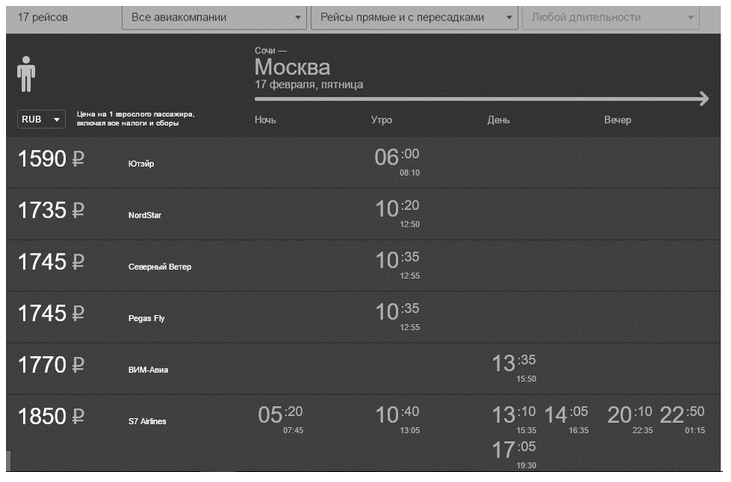Click the 'Сочи —' origin label

pyautogui.click(x=270, y=50)
